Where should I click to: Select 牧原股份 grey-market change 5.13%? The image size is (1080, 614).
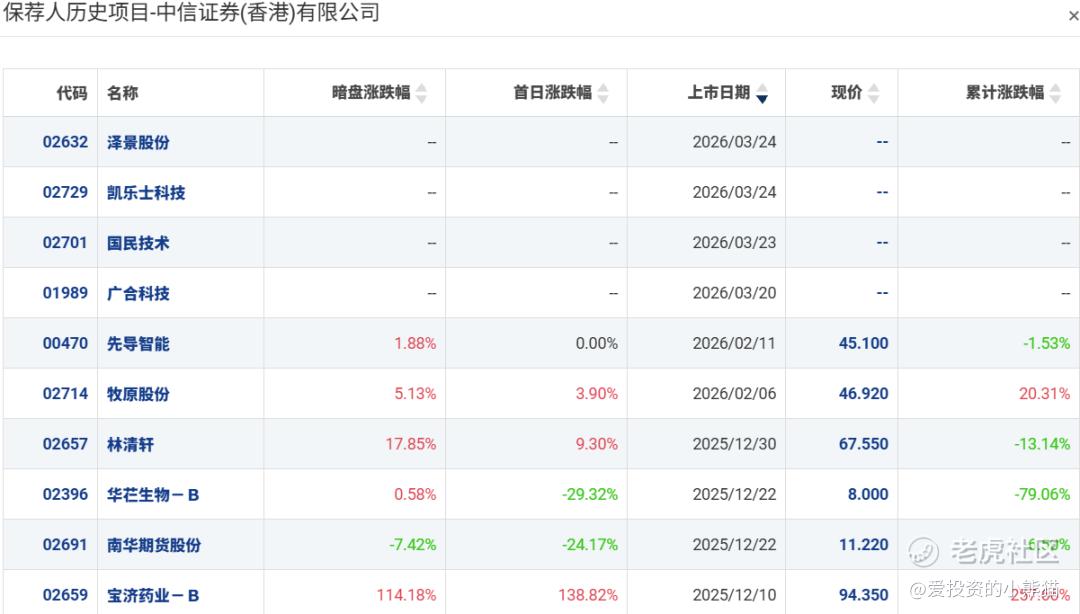[x=415, y=393]
